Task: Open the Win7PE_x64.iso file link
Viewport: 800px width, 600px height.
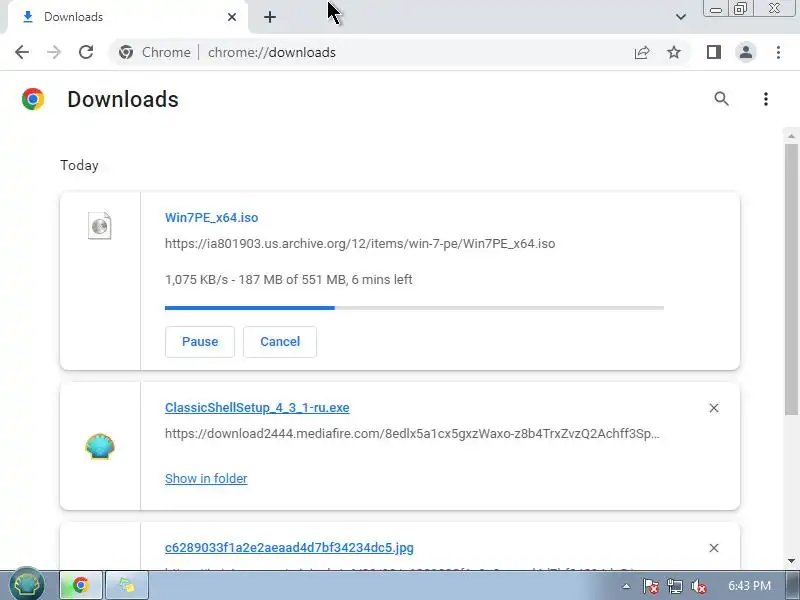Action: (211, 217)
